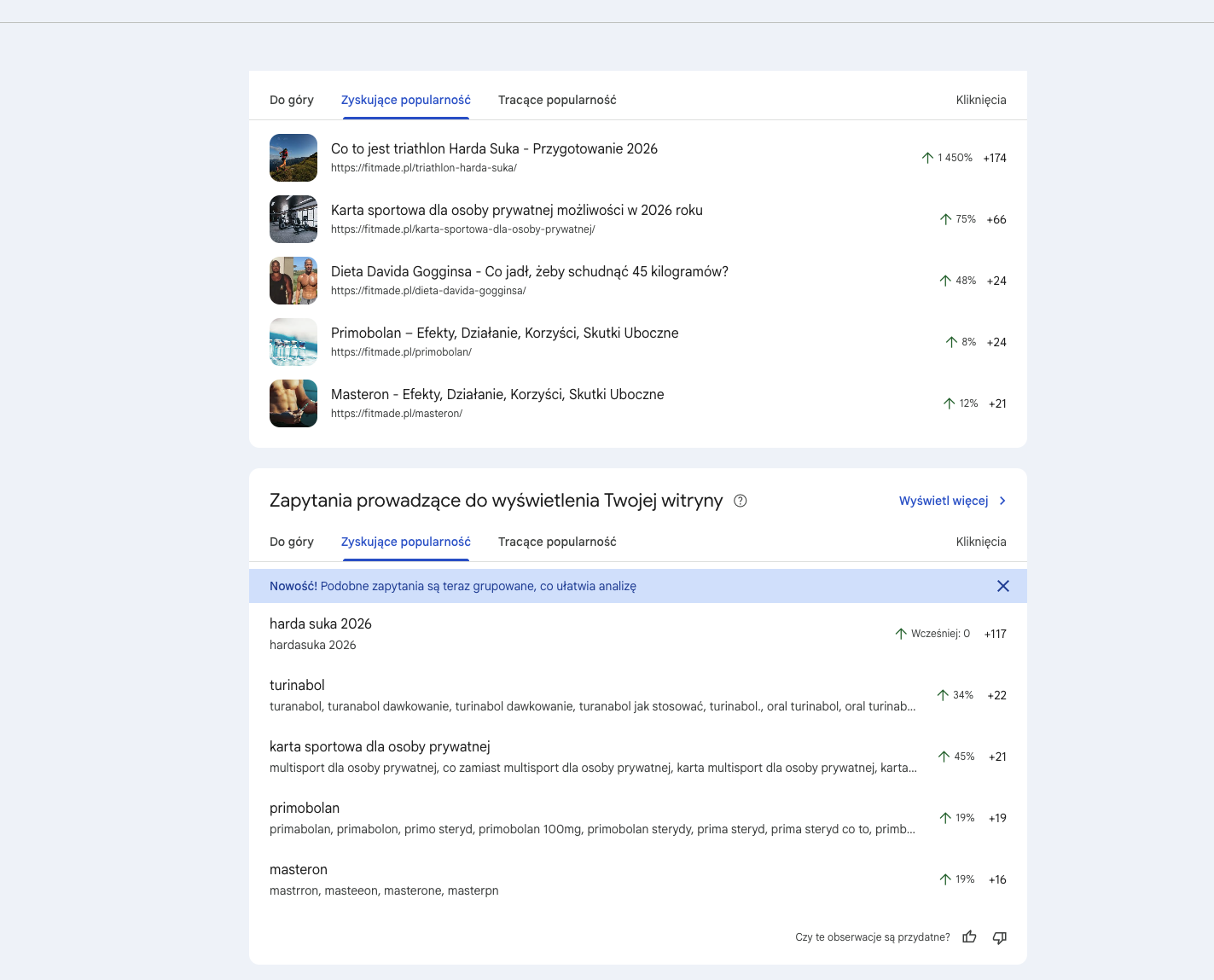Click Kliknięcia column header in pages card
This screenshot has width=1214, height=980.
click(981, 100)
